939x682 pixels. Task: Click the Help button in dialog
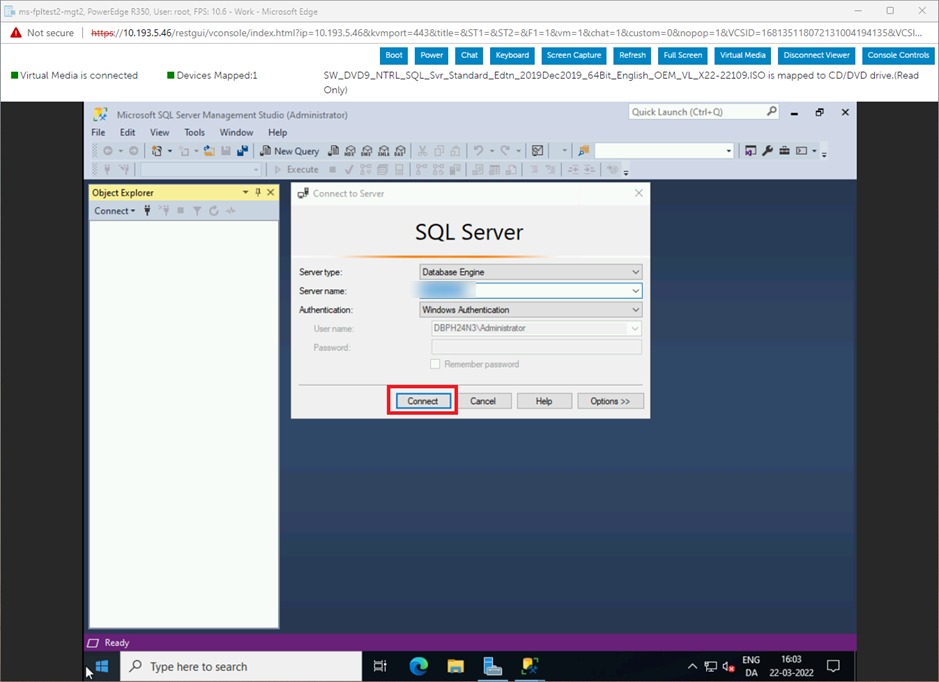tap(544, 401)
